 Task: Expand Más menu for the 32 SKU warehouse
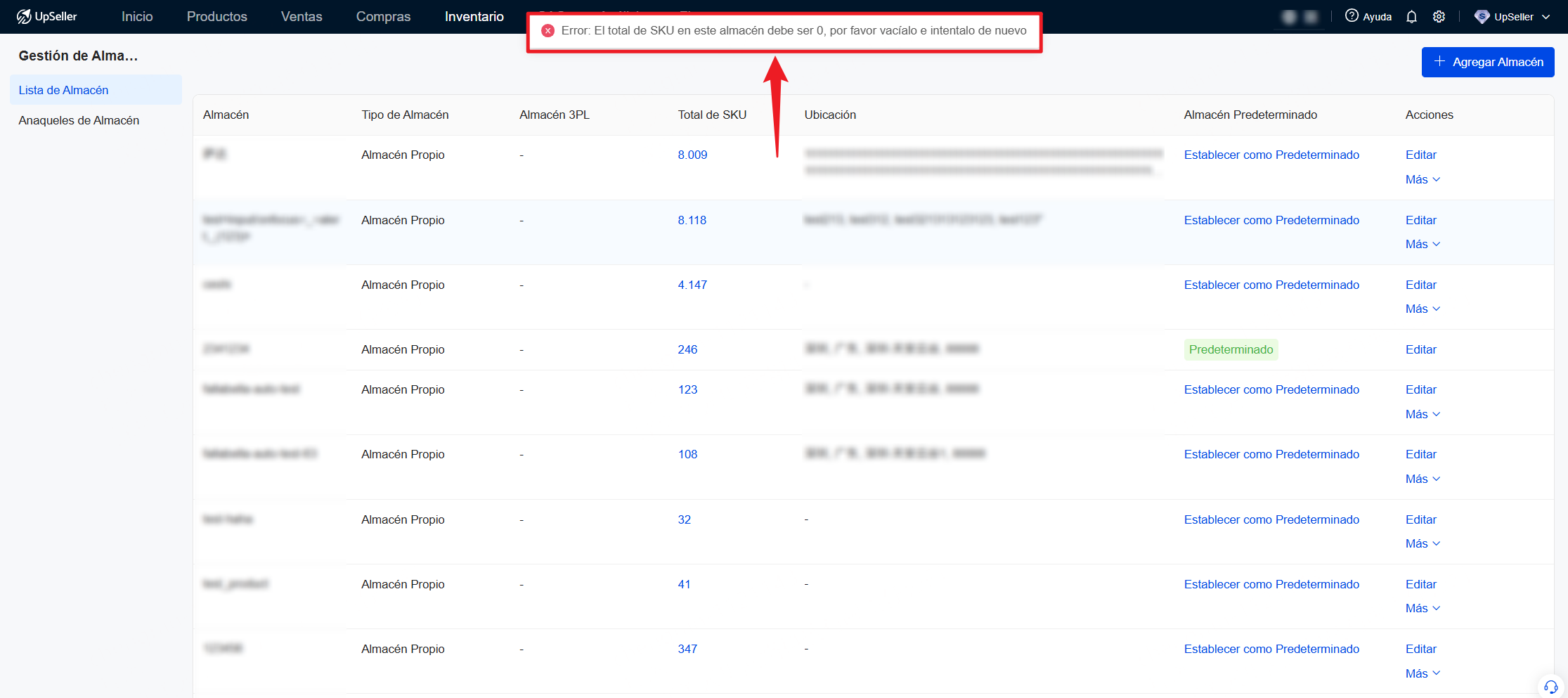click(1423, 543)
